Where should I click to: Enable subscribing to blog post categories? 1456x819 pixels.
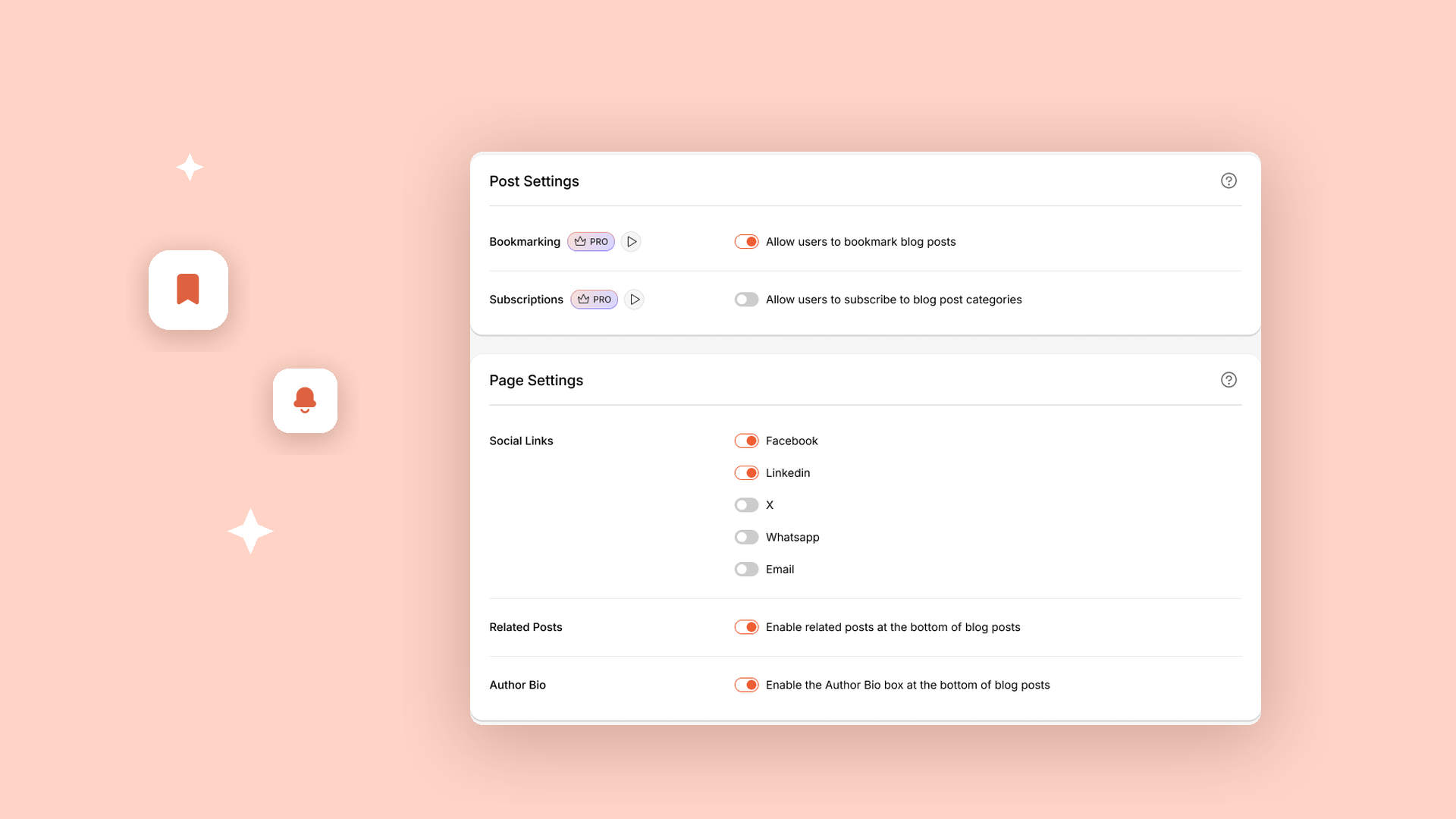pyautogui.click(x=746, y=300)
